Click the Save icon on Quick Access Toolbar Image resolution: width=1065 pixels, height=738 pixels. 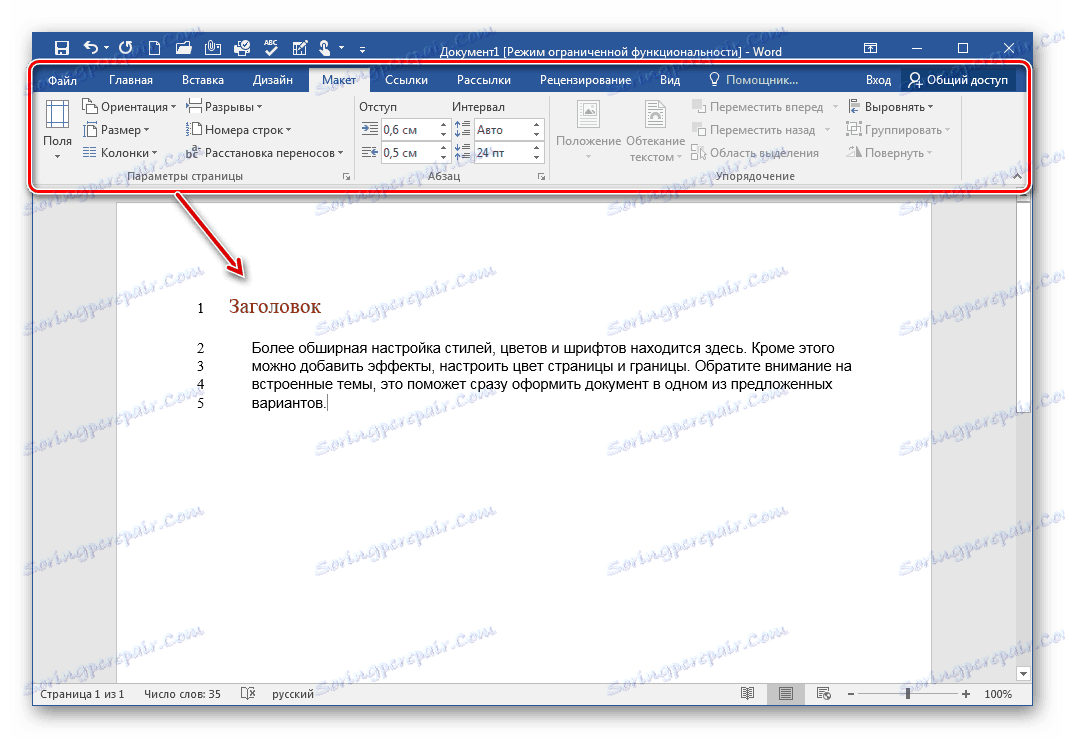pos(62,47)
